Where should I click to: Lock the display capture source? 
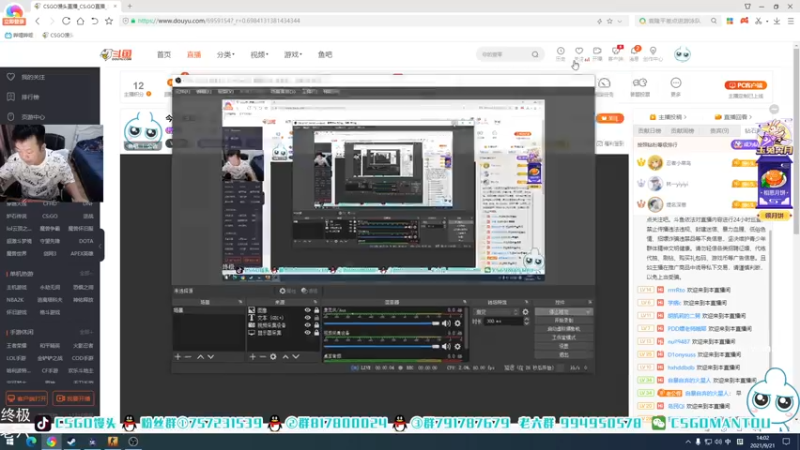[x=316, y=333]
